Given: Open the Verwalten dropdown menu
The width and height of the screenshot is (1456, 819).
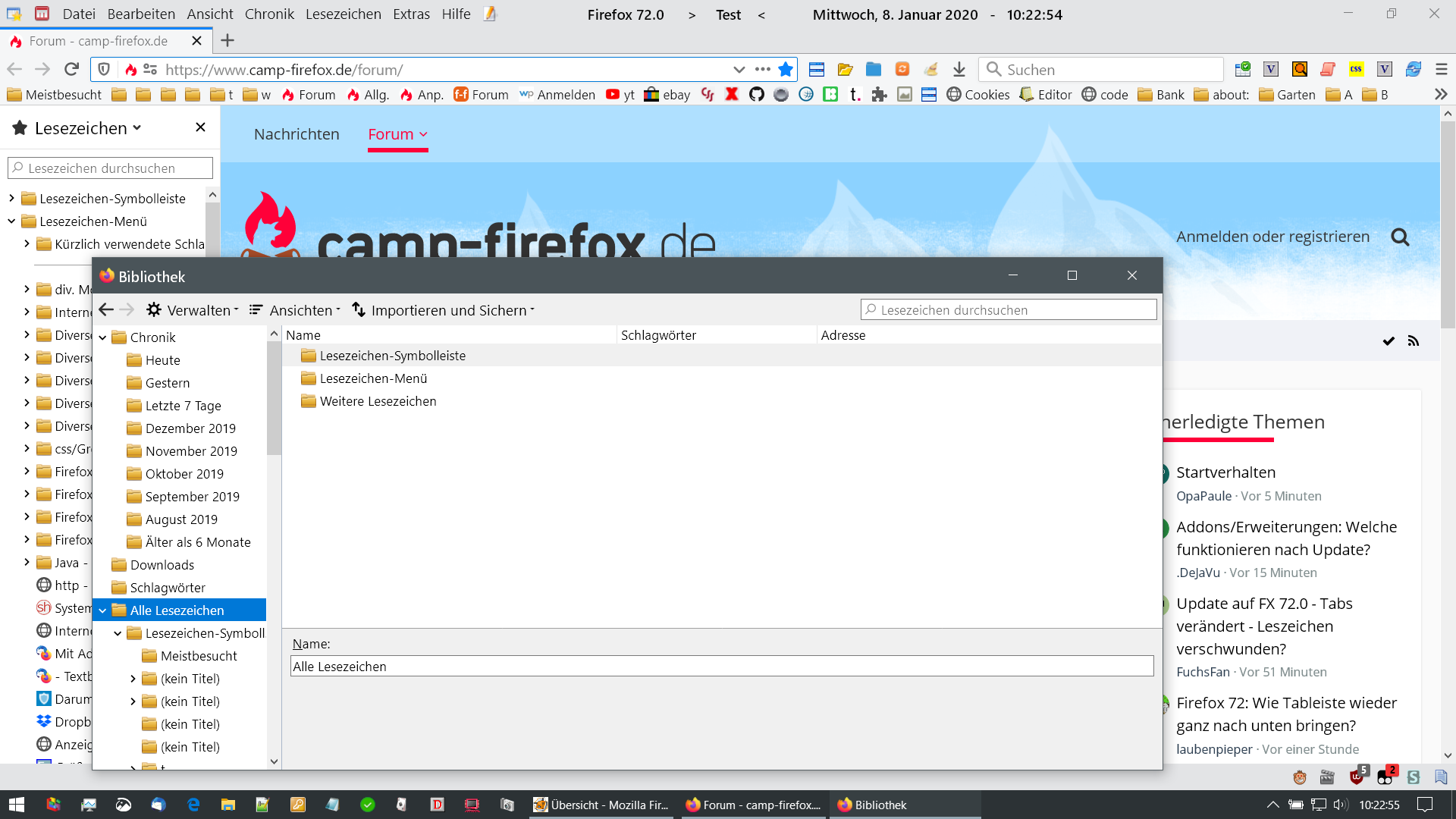Looking at the screenshot, I should (193, 310).
